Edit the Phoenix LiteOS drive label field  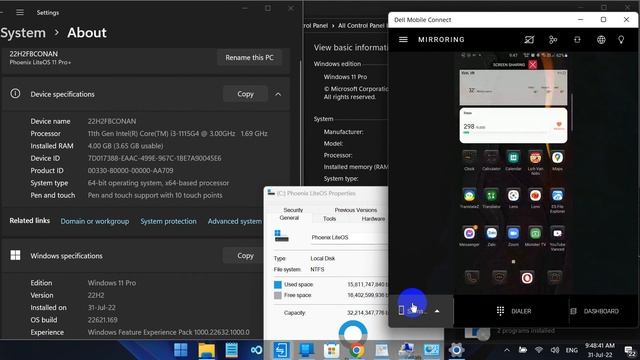coord(349,238)
